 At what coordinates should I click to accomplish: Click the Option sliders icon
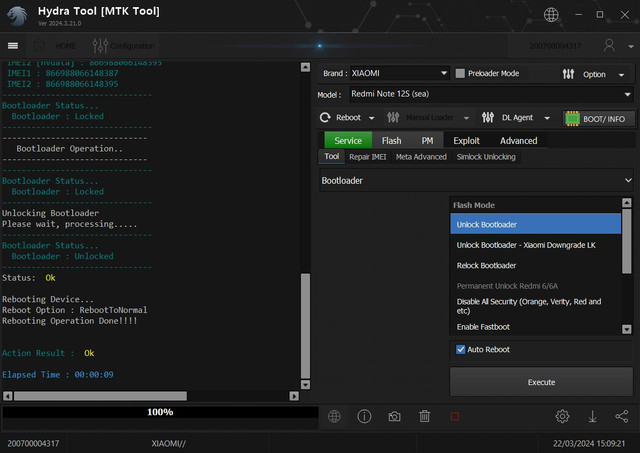pos(568,74)
